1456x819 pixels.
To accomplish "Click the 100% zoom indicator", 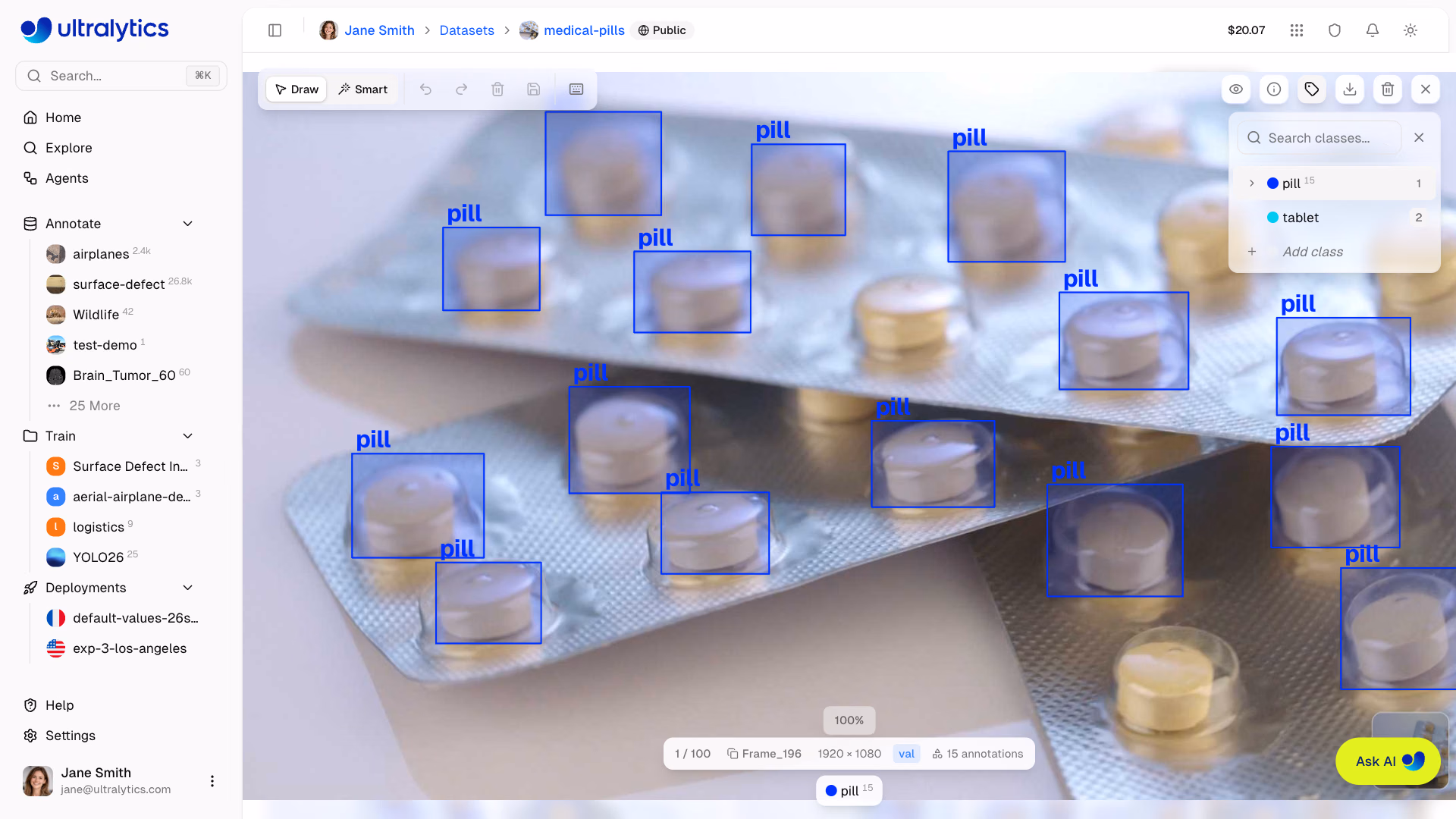I will click(849, 720).
